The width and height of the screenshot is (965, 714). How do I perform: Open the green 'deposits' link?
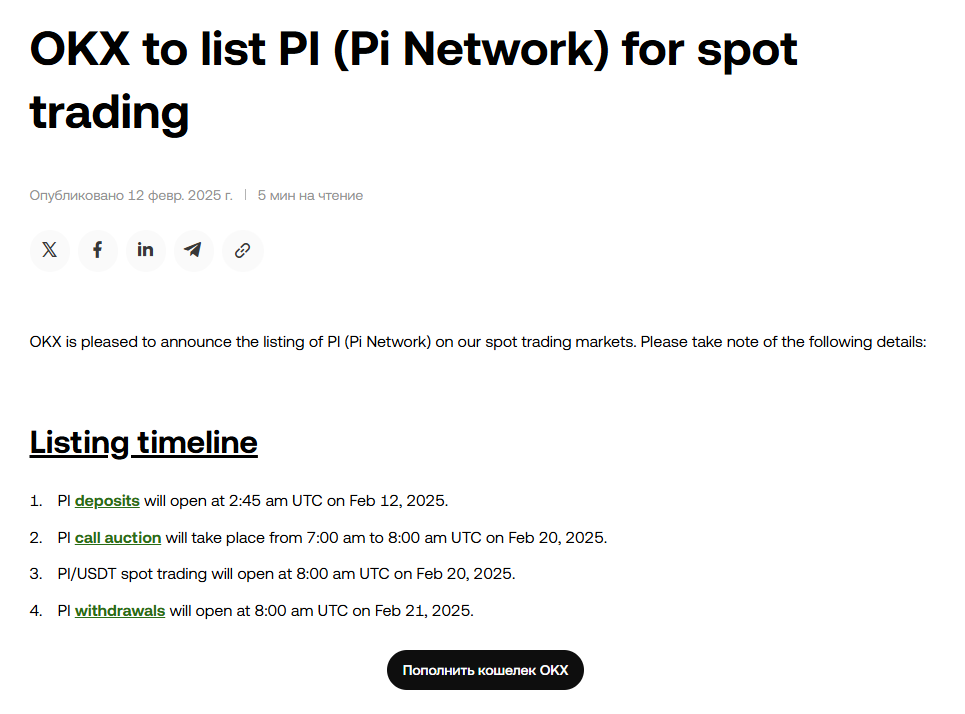[107, 501]
